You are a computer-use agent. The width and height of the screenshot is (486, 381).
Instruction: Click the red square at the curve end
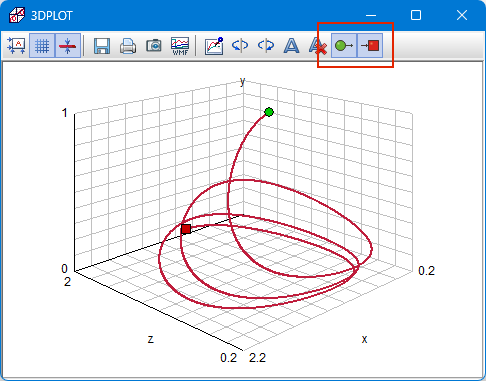[186, 229]
